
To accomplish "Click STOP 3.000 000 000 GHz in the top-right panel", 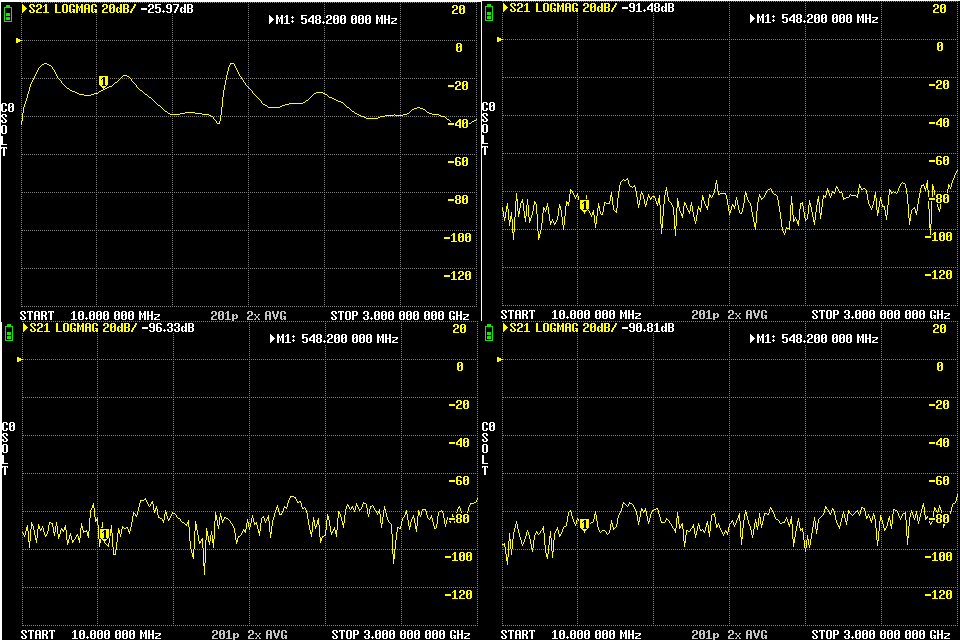I will pos(880,314).
